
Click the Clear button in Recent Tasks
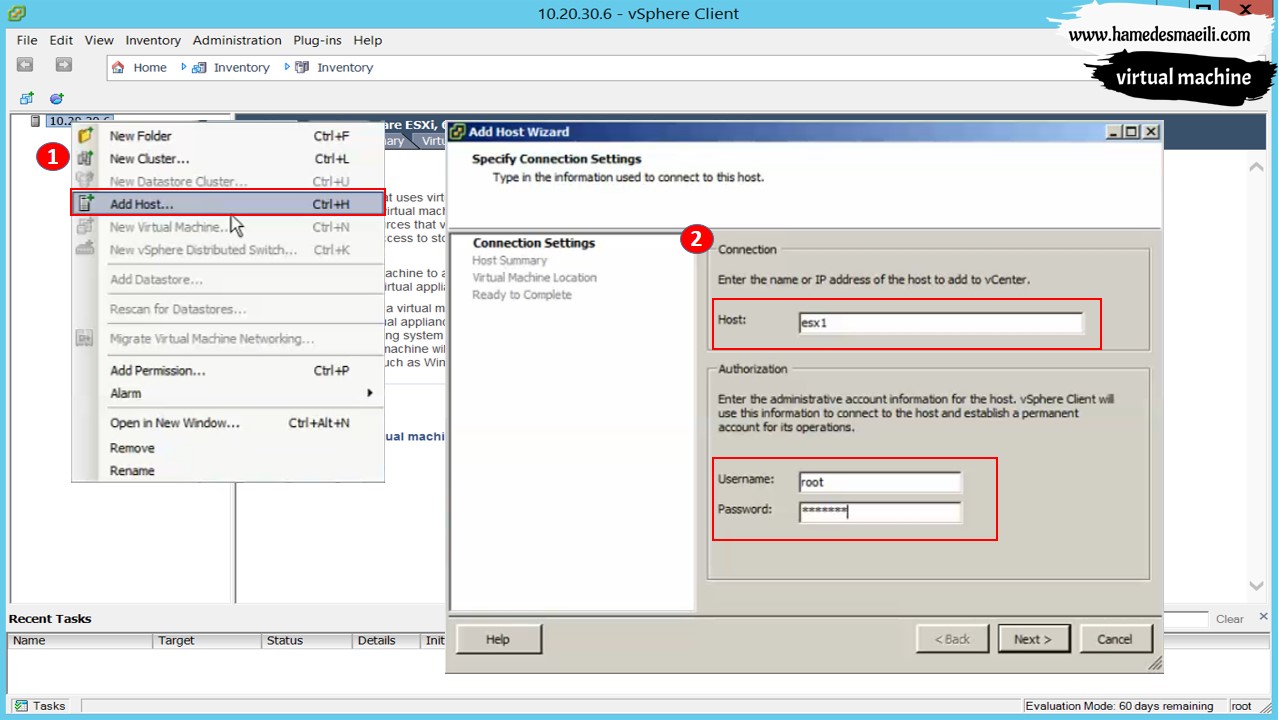pos(1229,619)
